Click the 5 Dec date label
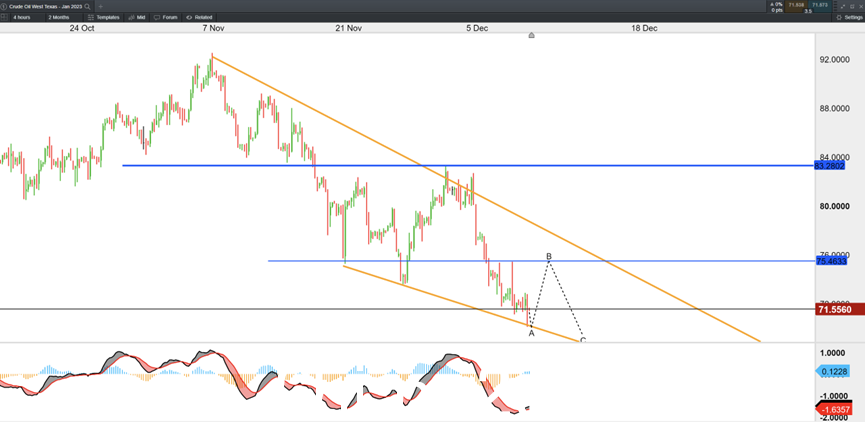Image resolution: width=865 pixels, height=422 pixels. (477, 29)
